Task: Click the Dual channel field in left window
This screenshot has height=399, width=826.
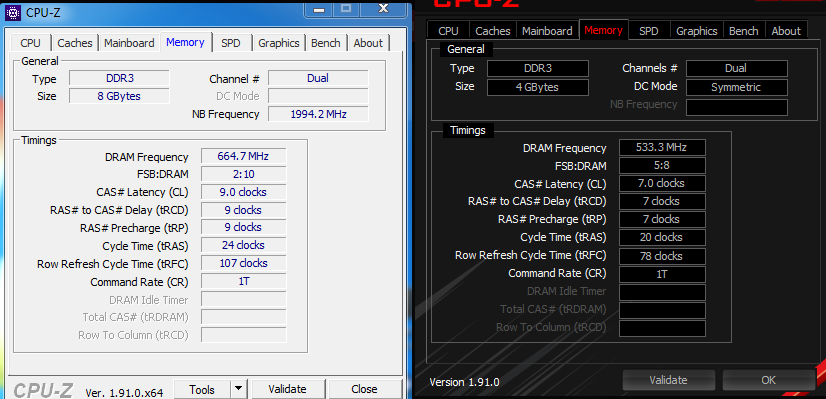Action: [x=318, y=78]
